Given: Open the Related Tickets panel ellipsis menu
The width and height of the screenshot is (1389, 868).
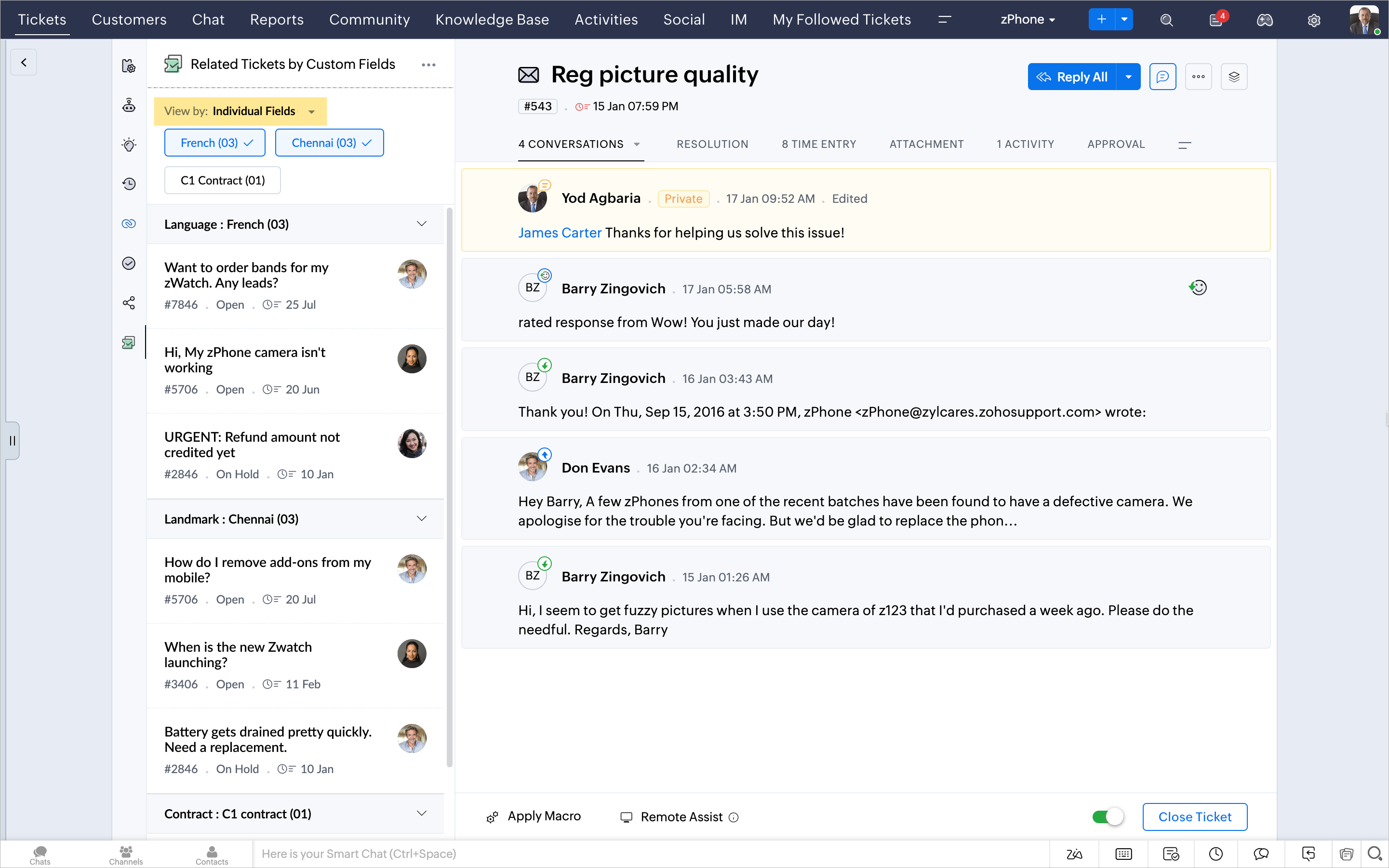Looking at the screenshot, I should [x=428, y=65].
